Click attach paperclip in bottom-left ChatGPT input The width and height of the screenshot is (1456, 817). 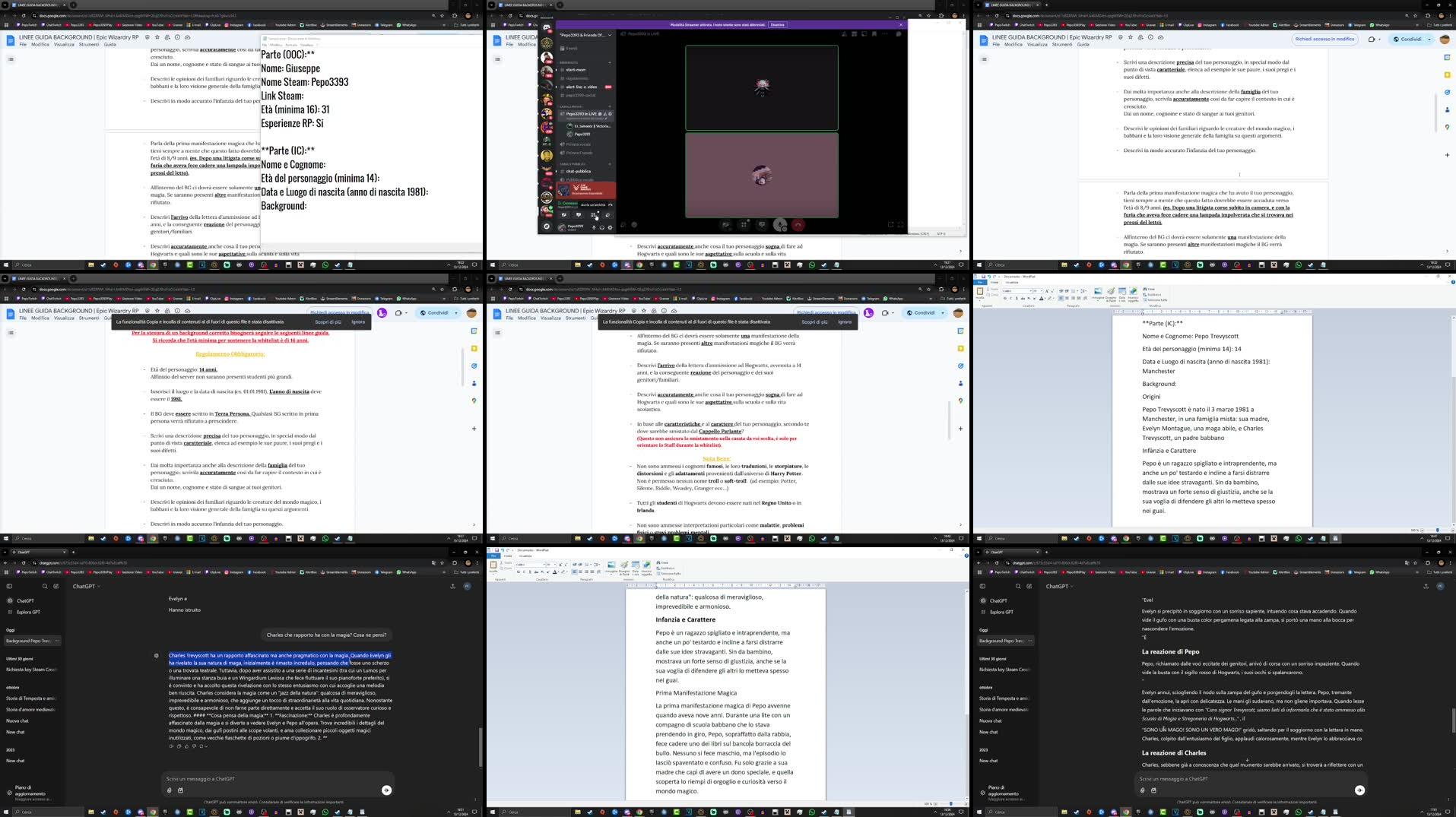(169, 790)
